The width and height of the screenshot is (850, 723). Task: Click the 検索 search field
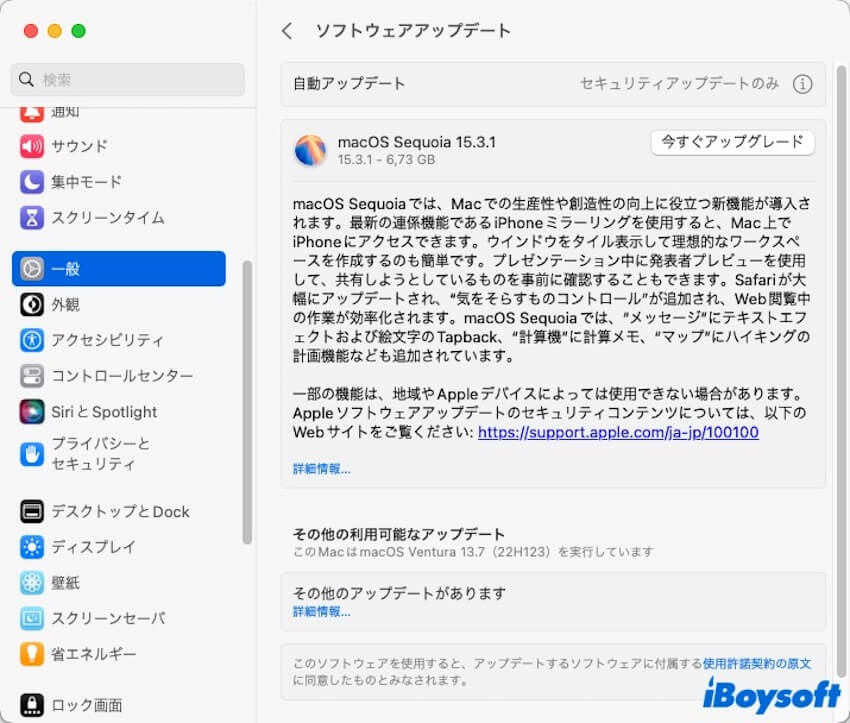point(127,79)
